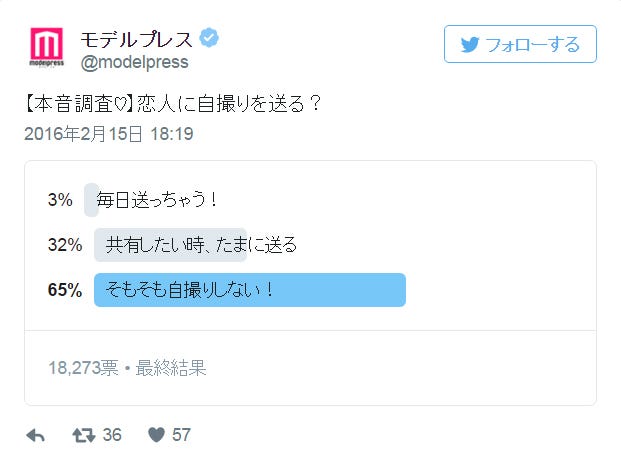Select poll option 毎日送っちゃう！
This screenshot has height=463, width=621.
pos(157,200)
